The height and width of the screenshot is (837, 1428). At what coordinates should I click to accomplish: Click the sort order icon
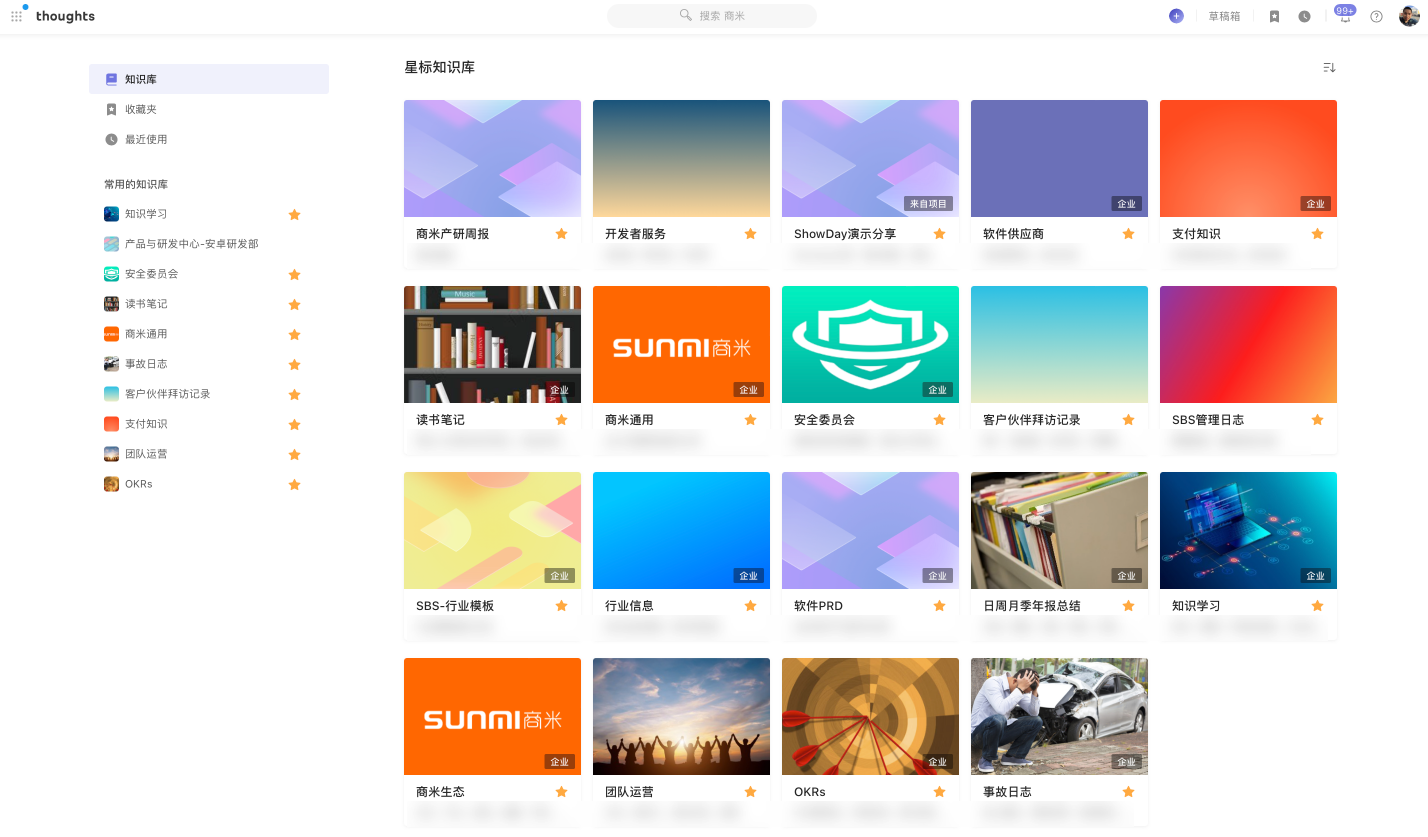[x=1329, y=67]
